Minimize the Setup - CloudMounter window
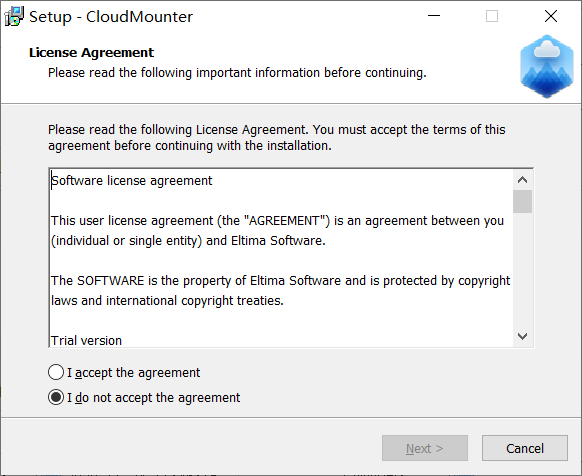The image size is (582, 476). 434,16
